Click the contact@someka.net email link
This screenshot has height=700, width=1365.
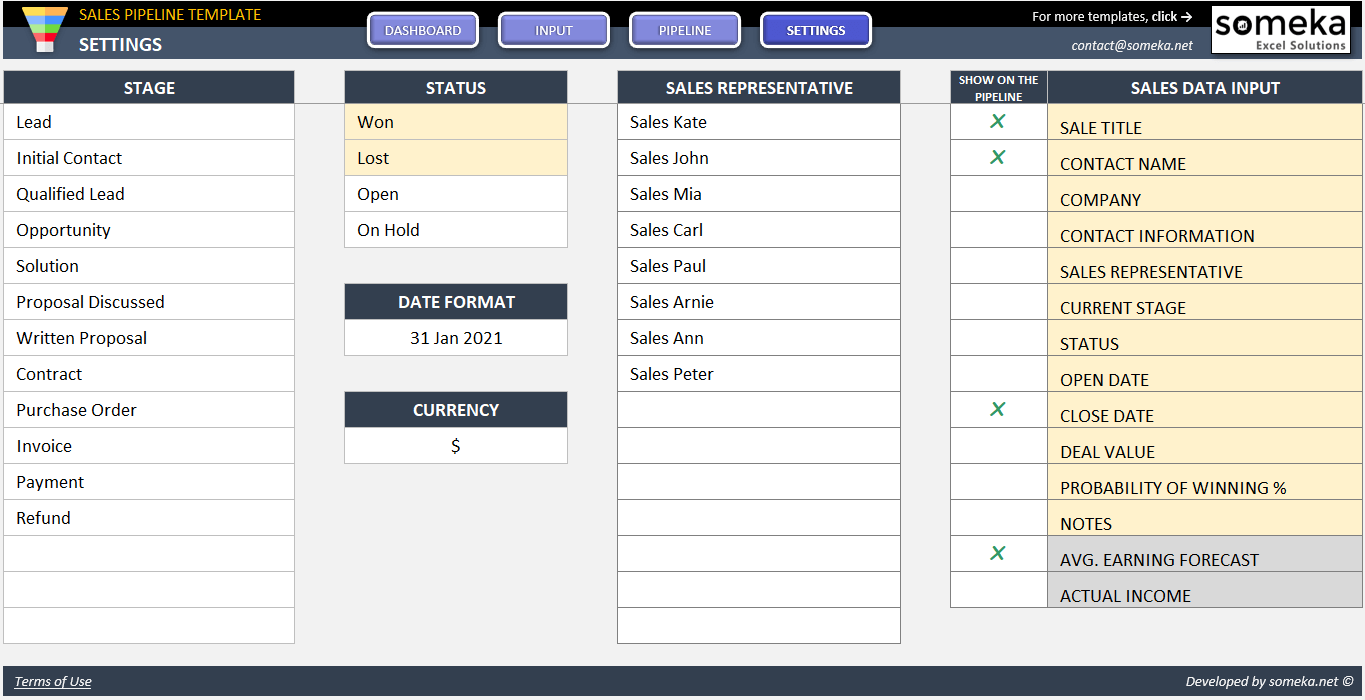[1132, 45]
